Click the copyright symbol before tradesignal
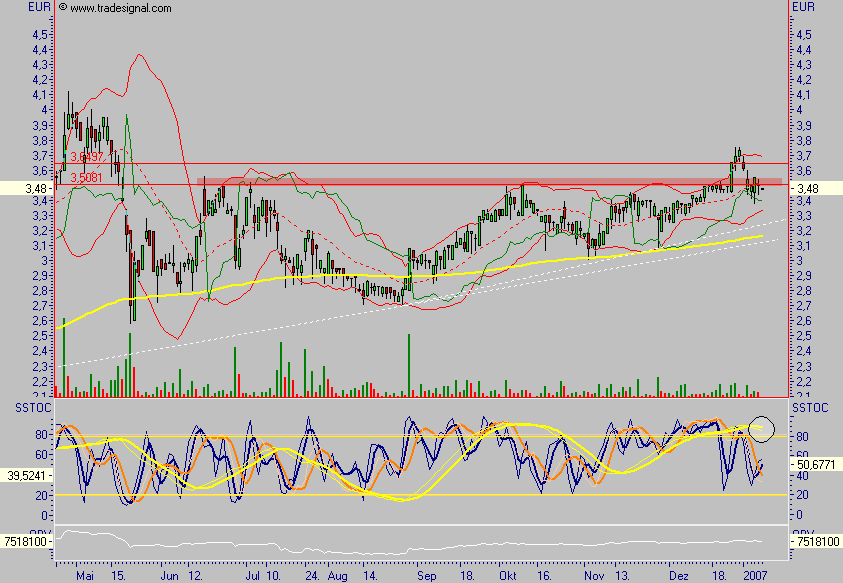The height and width of the screenshot is (583, 843). pos(63,8)
